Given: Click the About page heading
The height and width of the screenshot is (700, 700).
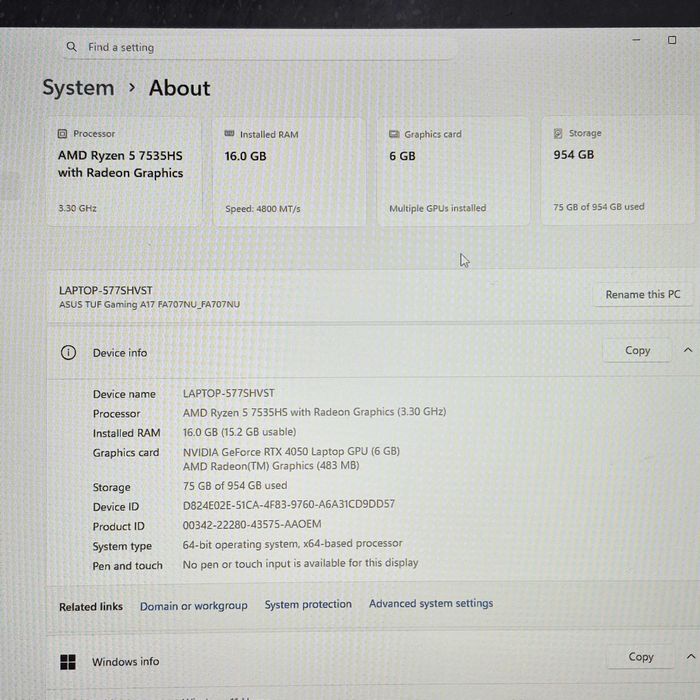Looking at the screenshot, I should pyautogui.click(x=179, y=88).
